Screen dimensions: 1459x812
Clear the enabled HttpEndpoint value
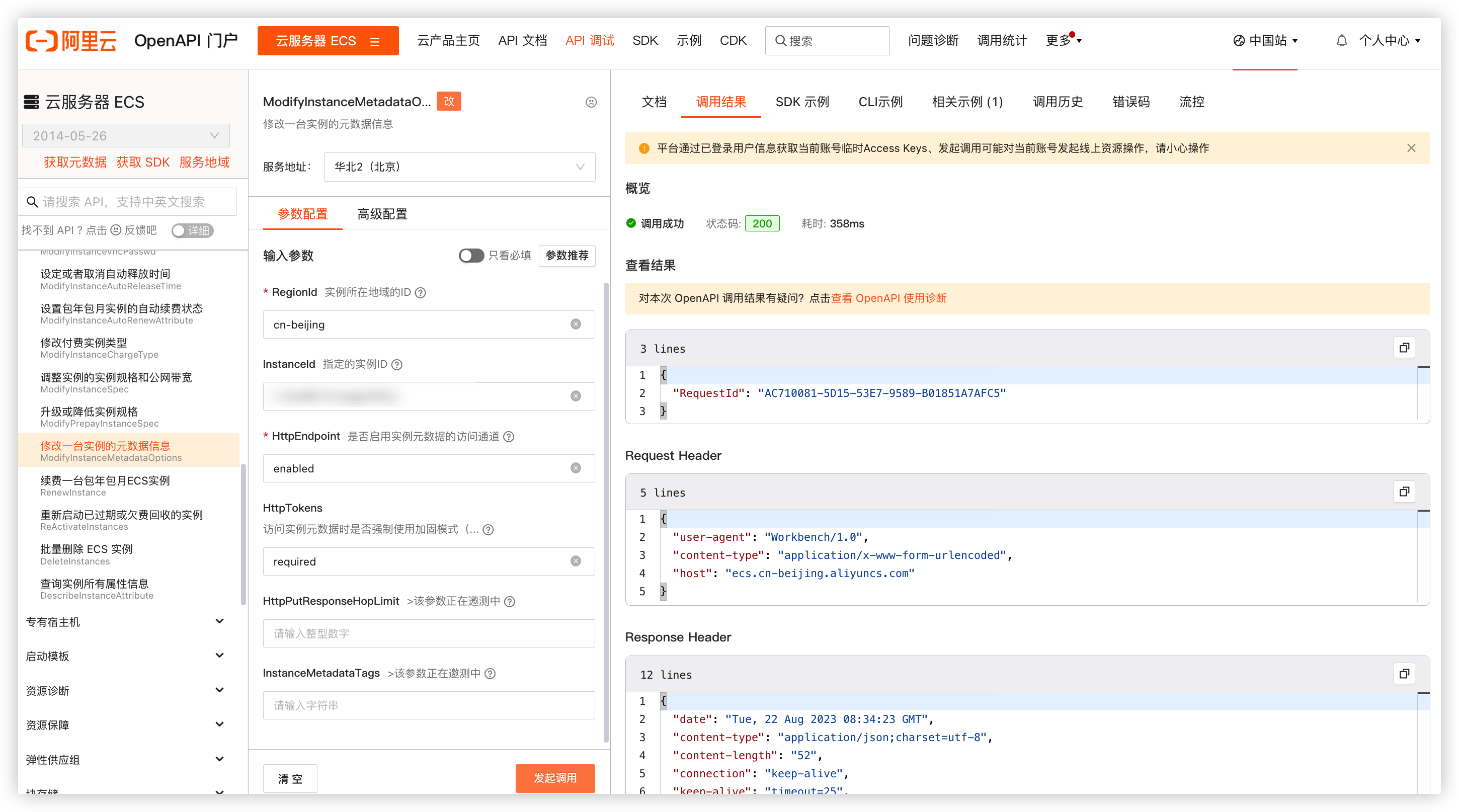pos(576,468)
